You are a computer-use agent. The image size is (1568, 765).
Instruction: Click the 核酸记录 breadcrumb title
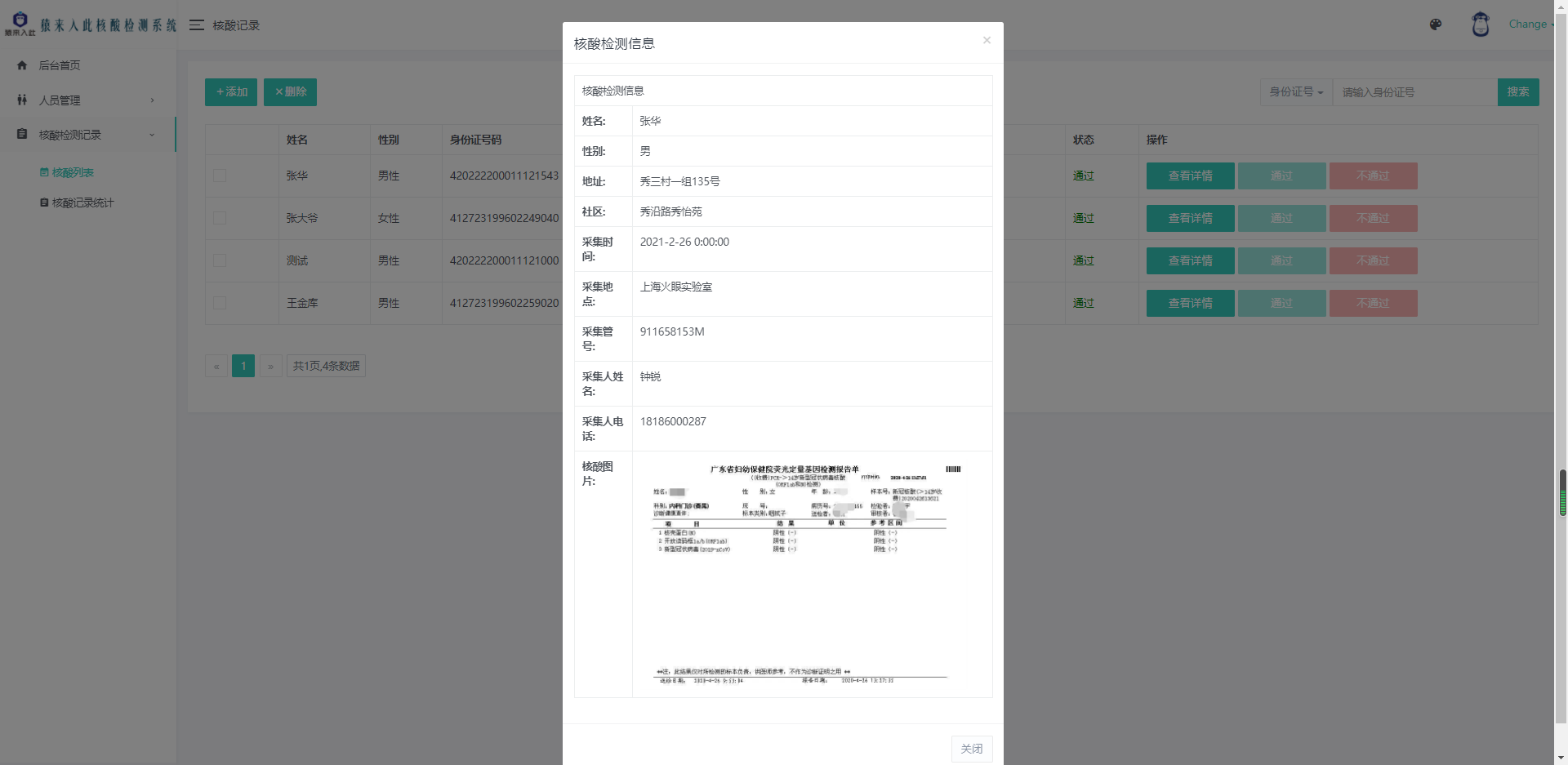point(236,25)
